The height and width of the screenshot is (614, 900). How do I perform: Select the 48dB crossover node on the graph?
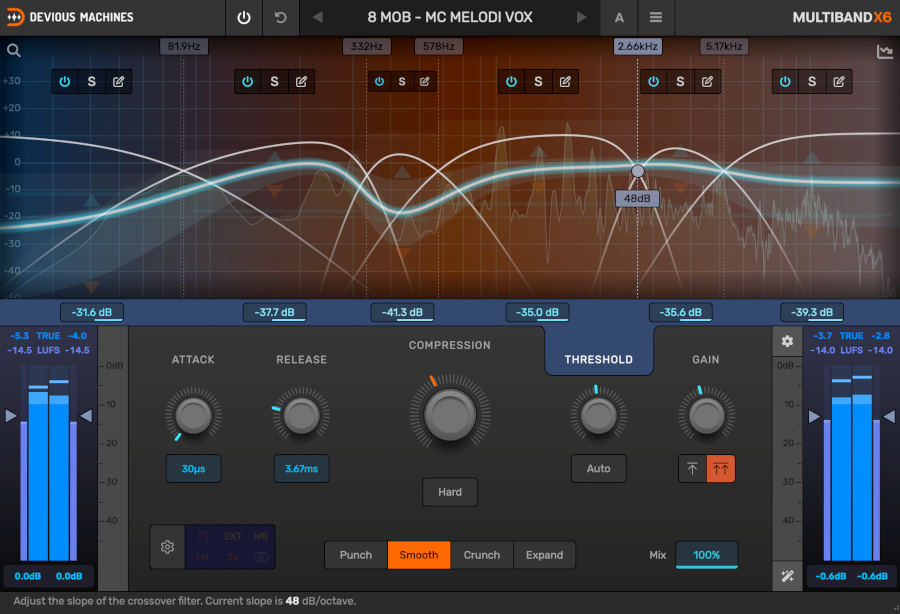637,170
